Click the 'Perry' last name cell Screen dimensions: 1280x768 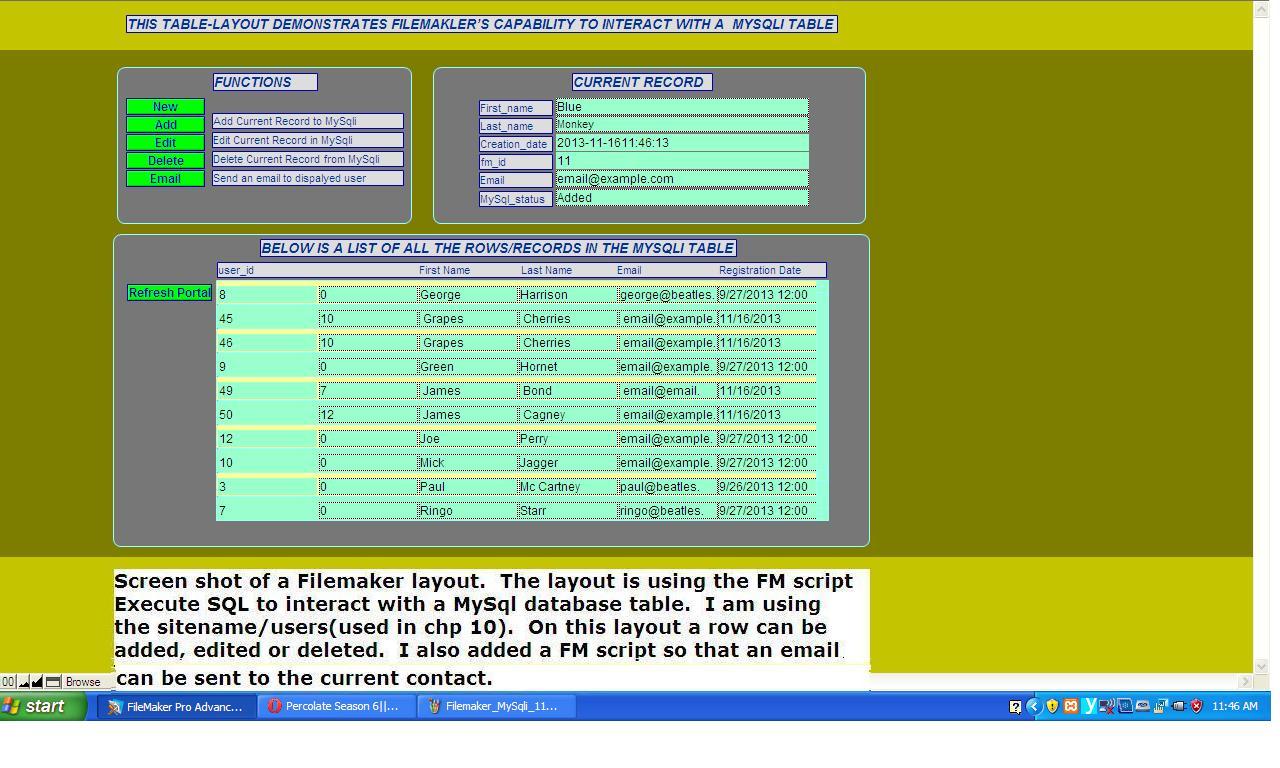click(567, 439)
